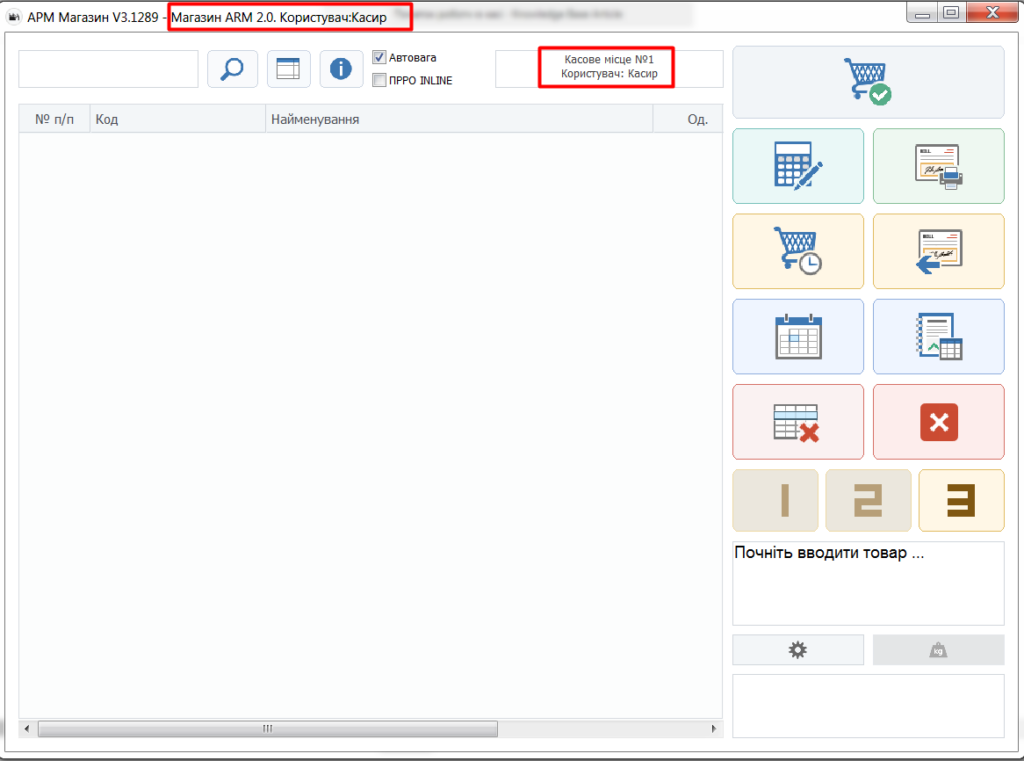Select the number 3 button
This screenshot has height=761, width=1024.
point(961,500)
